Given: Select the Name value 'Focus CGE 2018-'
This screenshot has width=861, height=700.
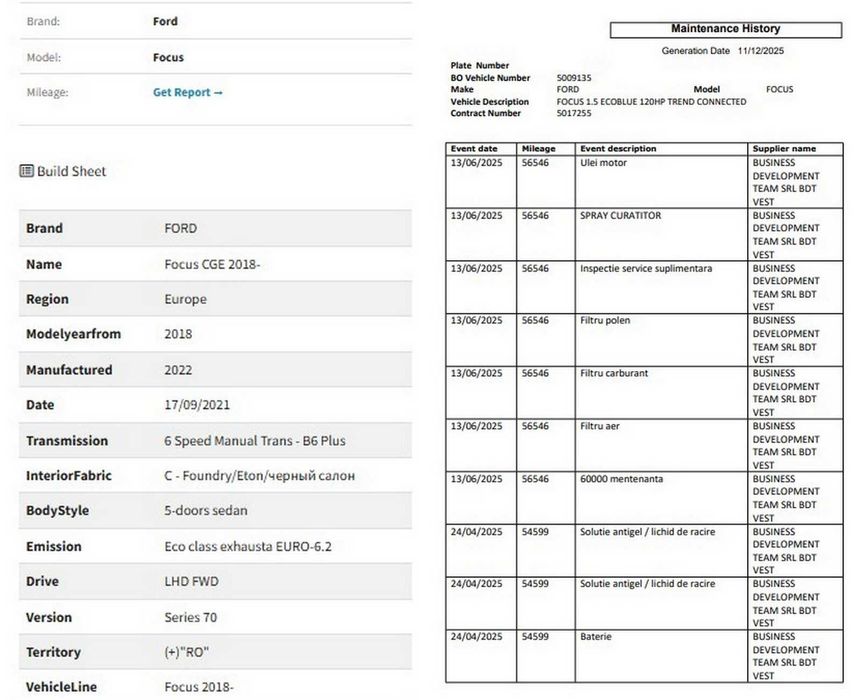Looking at the screenshot, I should (212, 264).
